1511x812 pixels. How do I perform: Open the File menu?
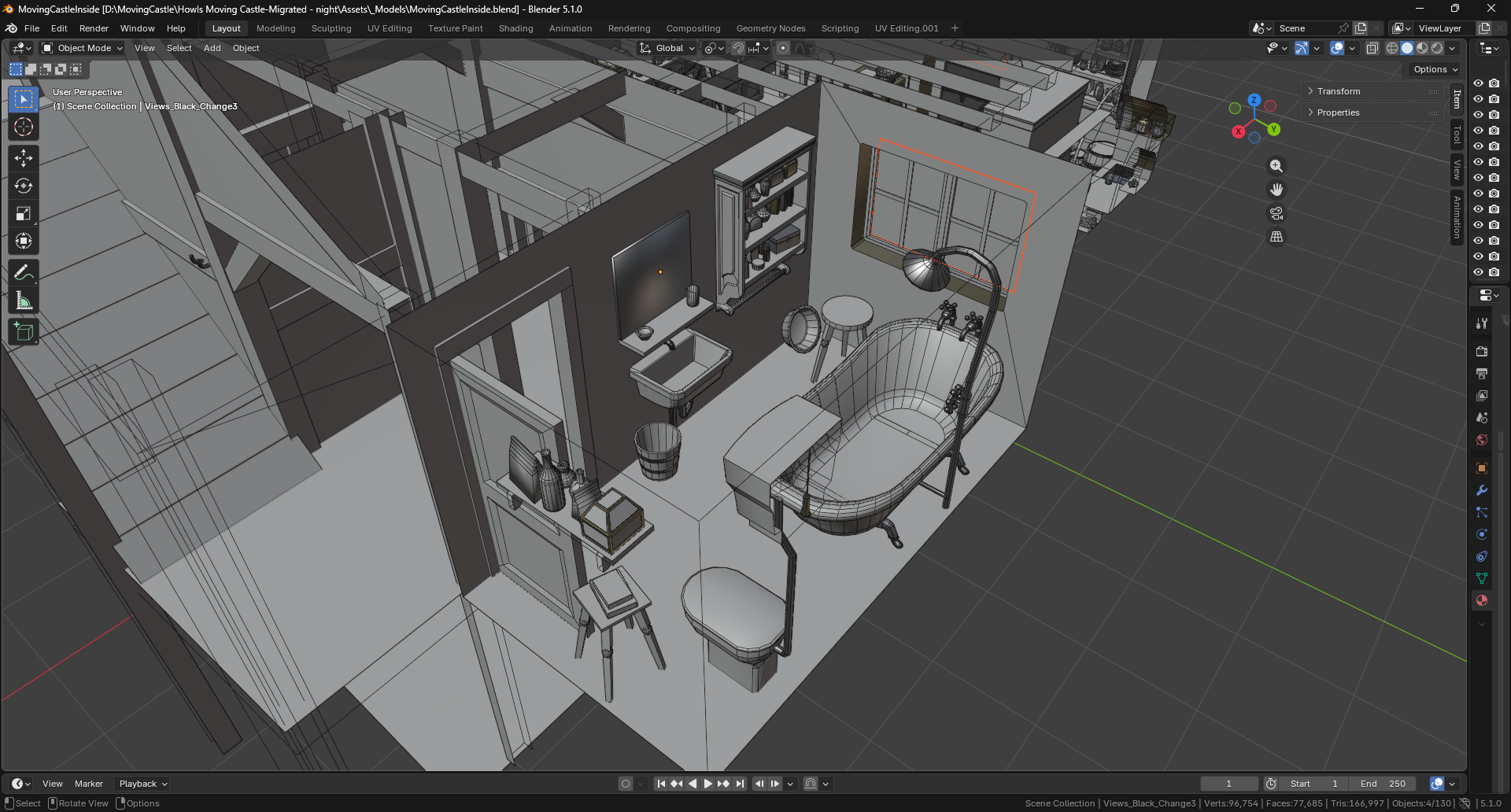pos(32,28)
